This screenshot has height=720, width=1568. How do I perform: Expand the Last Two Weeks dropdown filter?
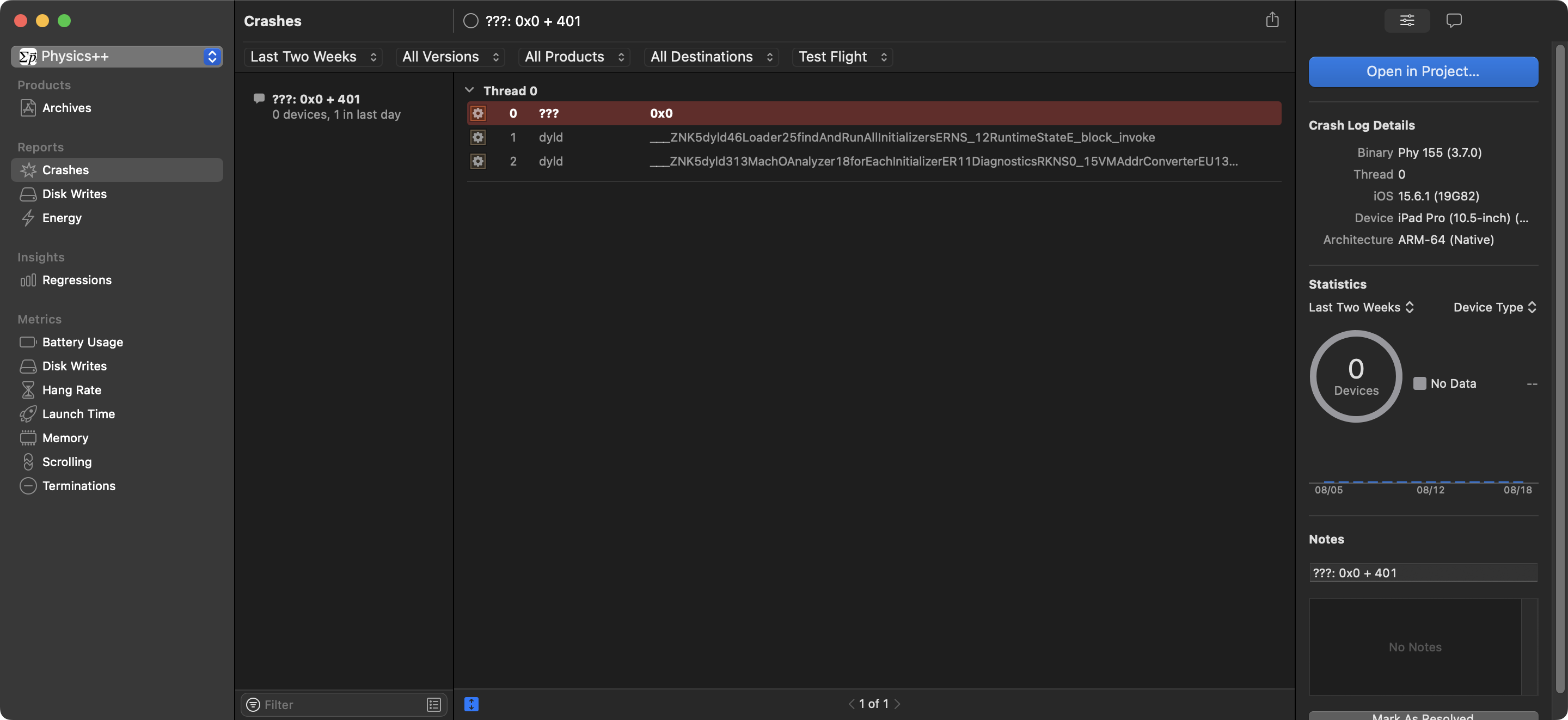point(312,56)
